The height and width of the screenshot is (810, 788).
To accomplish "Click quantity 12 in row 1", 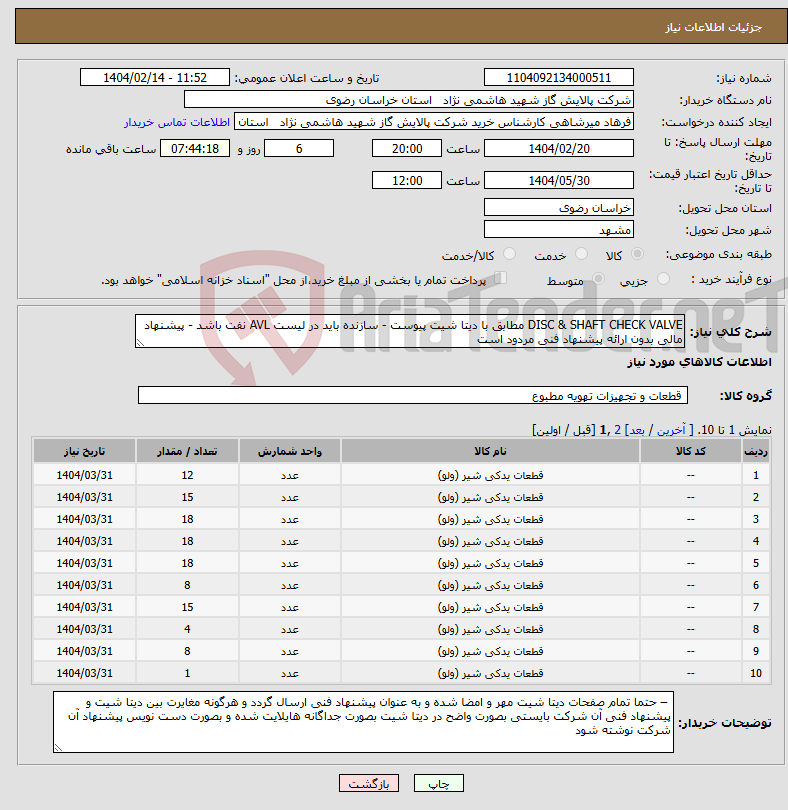I will tap(187, 475).
